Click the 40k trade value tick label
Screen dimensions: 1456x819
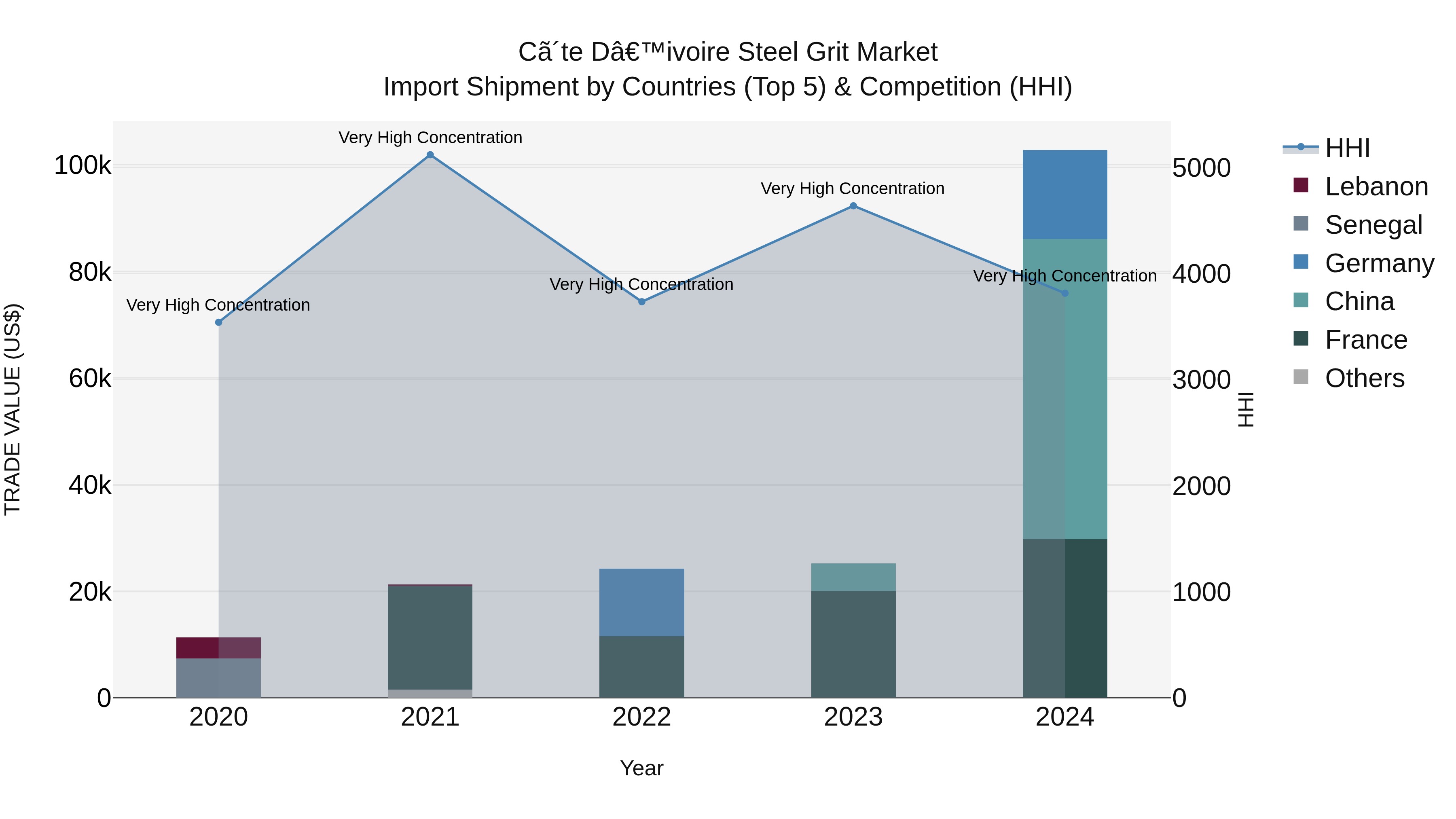click(x=90, y=485)
